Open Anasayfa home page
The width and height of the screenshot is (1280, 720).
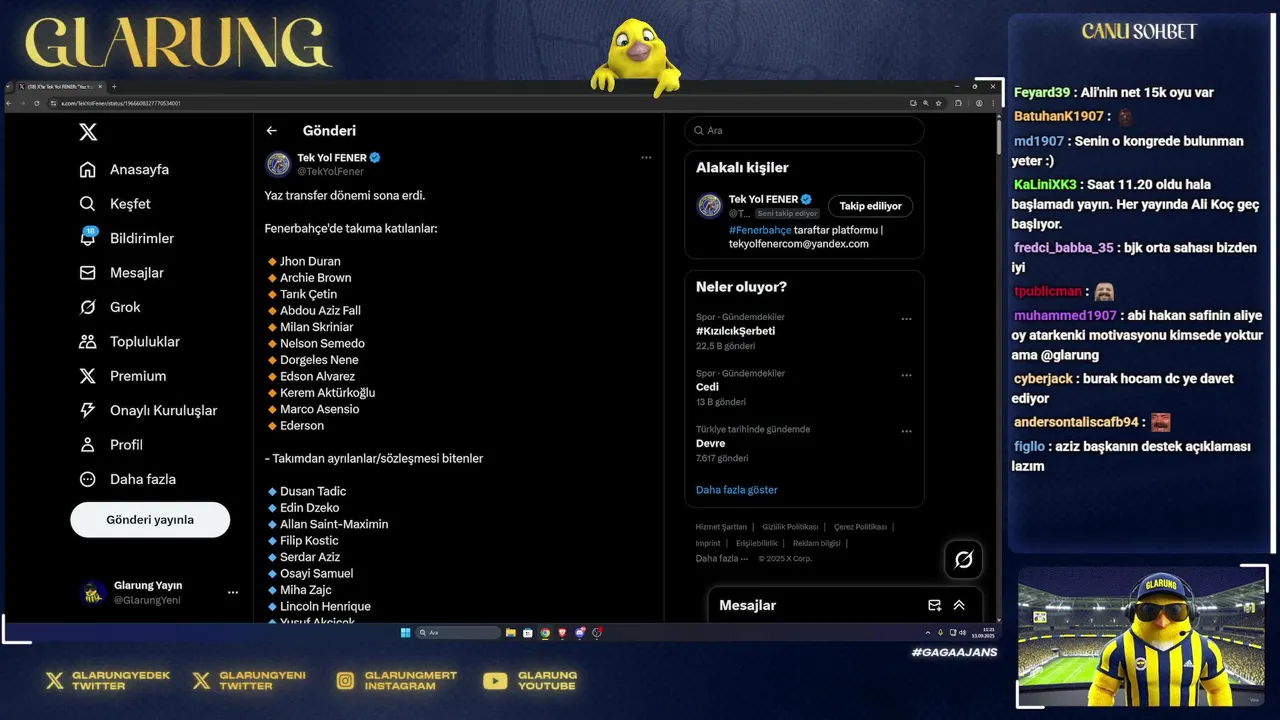(x=124, y=170)
